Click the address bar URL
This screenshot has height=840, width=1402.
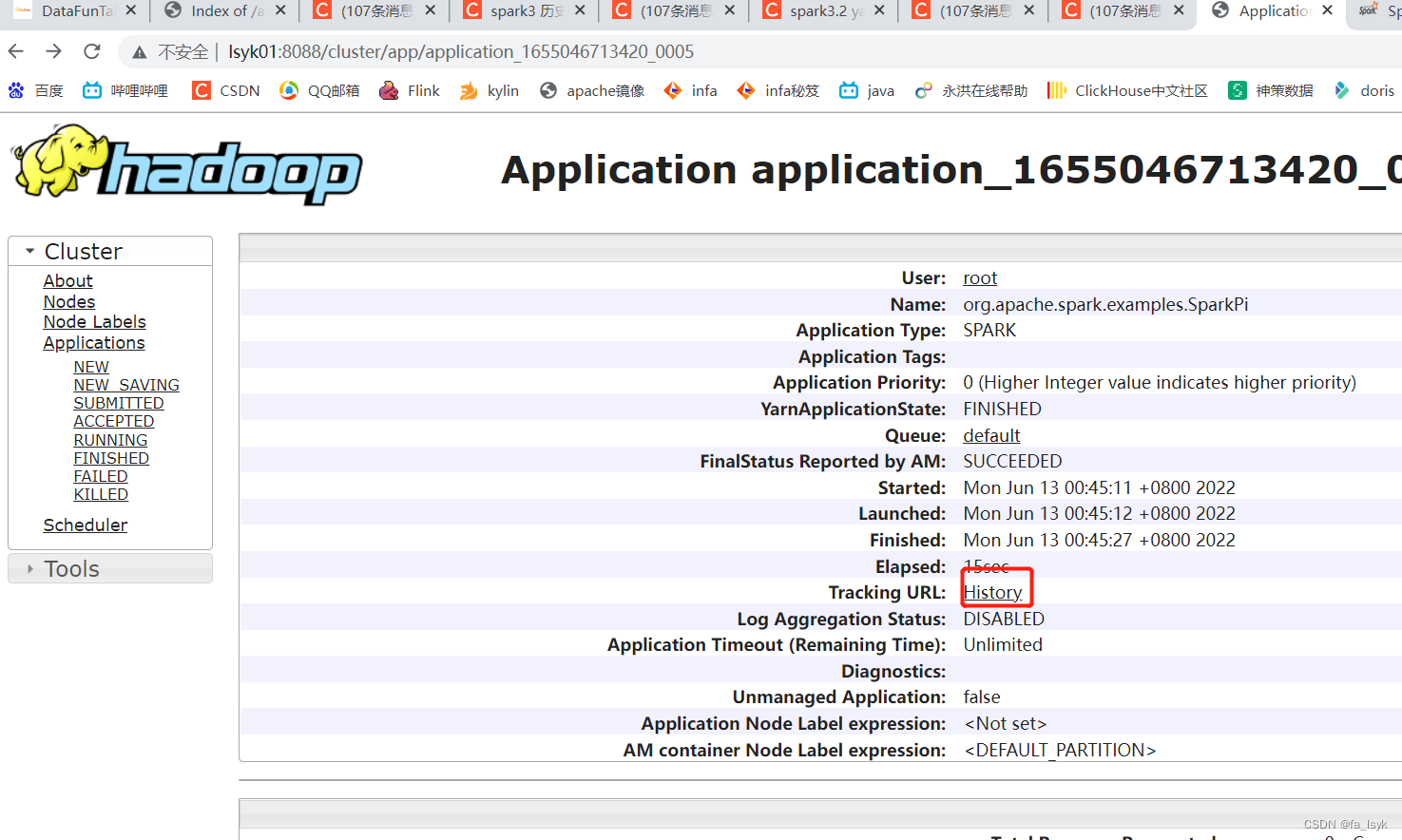(x=461, y=51)
